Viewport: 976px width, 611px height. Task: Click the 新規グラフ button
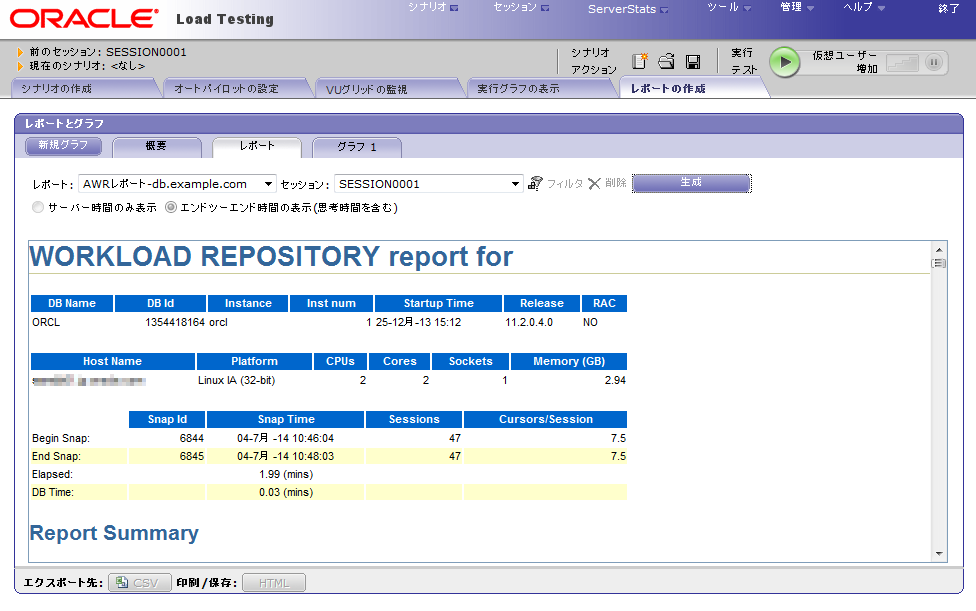point(63,147)
